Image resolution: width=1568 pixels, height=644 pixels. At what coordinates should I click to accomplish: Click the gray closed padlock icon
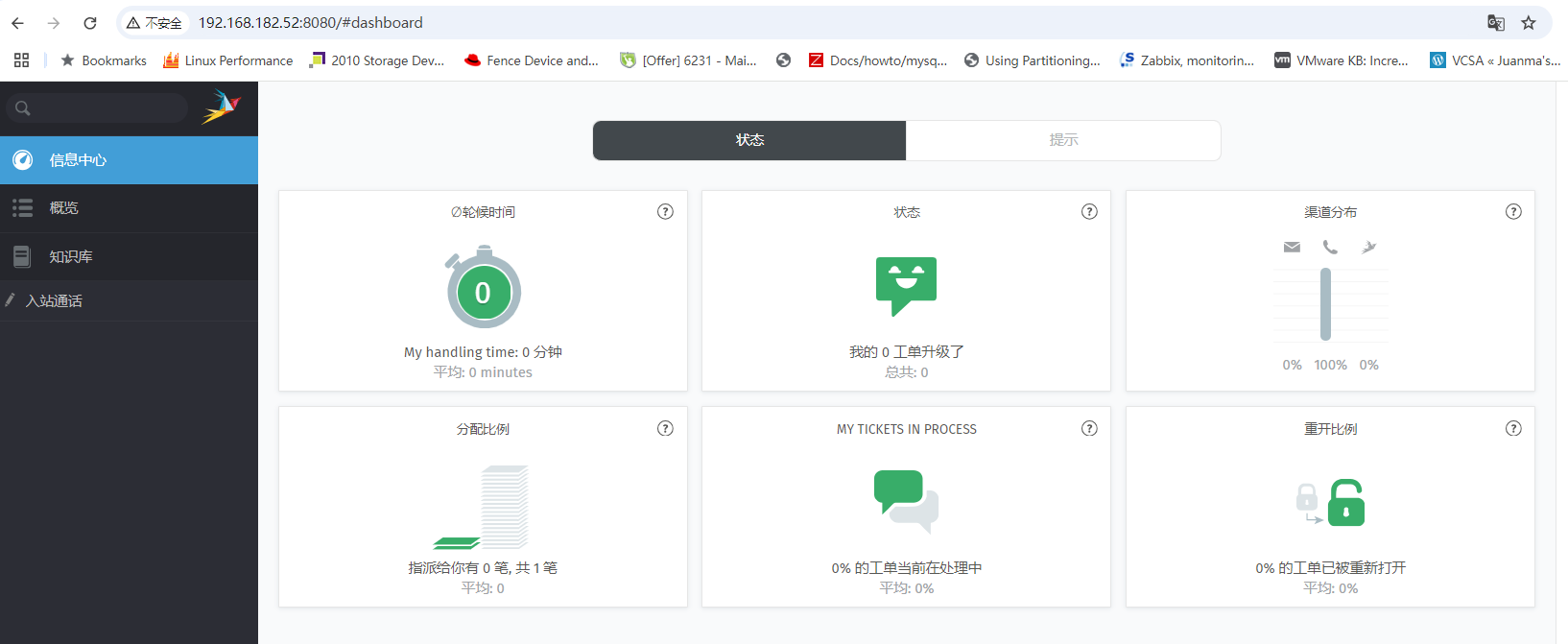click(1307, 497)
